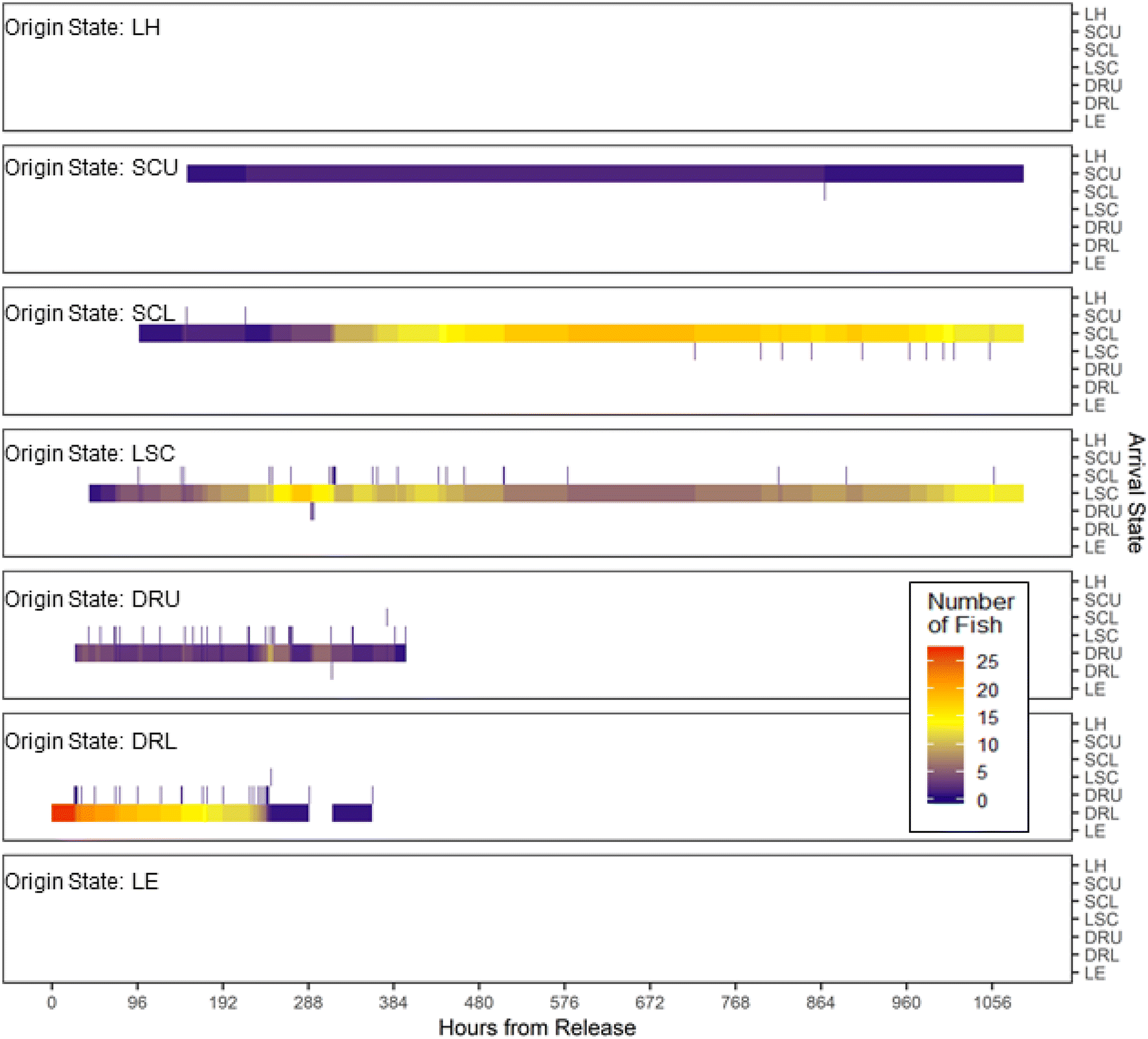Click the purple SCU bar in SCU panel
Image resolution: width=1148 pixels, height=1039 pixels.
[x=605, y=174]
